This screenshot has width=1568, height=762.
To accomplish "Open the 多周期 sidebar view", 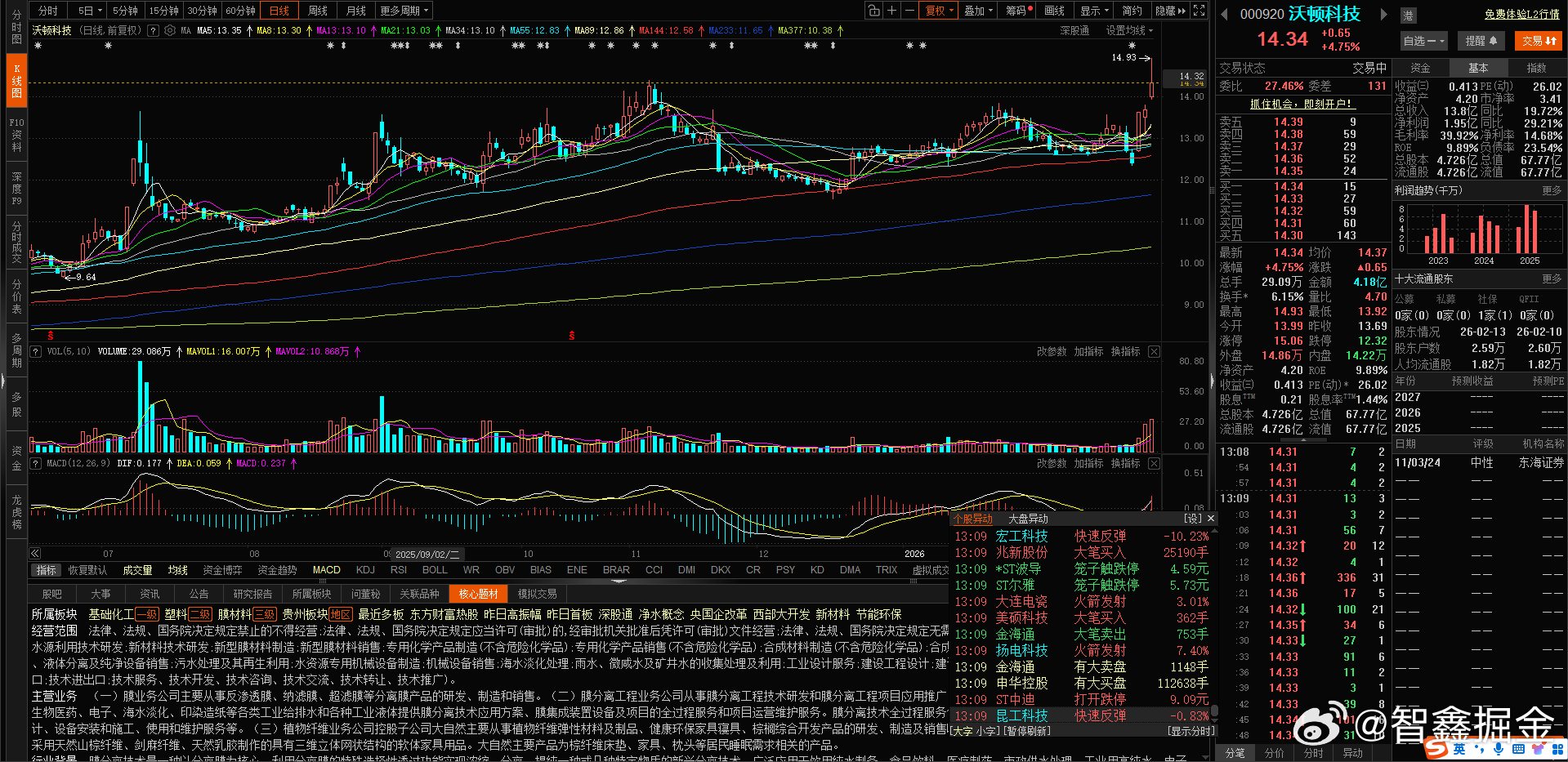I will 16,350.
